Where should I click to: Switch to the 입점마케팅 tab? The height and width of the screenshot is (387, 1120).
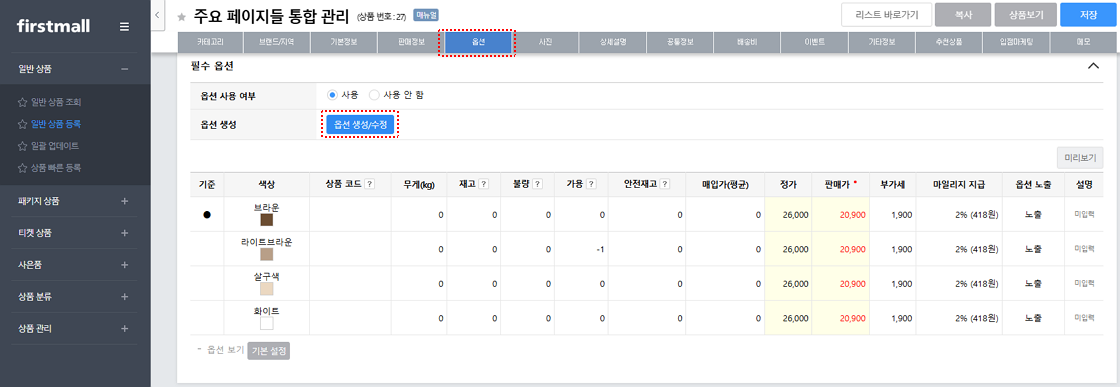pyautogui.click(x=1016, y=43)
